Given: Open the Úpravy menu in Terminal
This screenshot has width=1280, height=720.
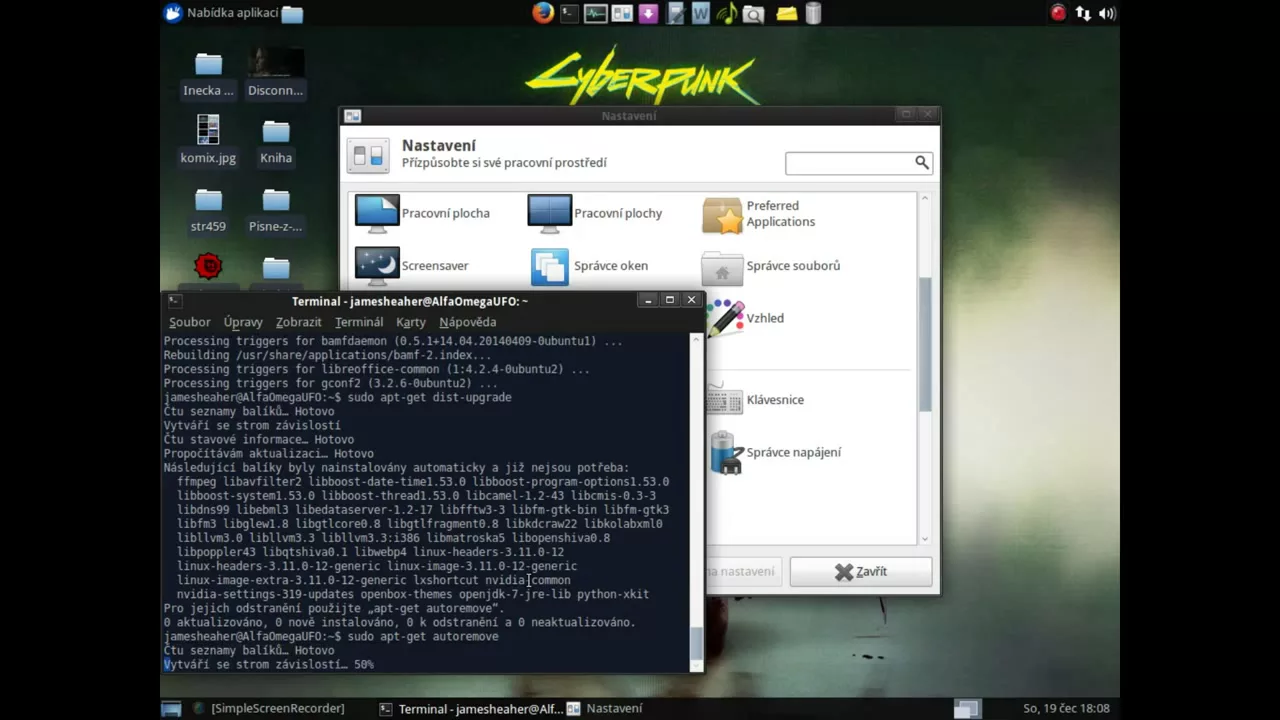Looking at the screenshot, I should coord(243,322).
